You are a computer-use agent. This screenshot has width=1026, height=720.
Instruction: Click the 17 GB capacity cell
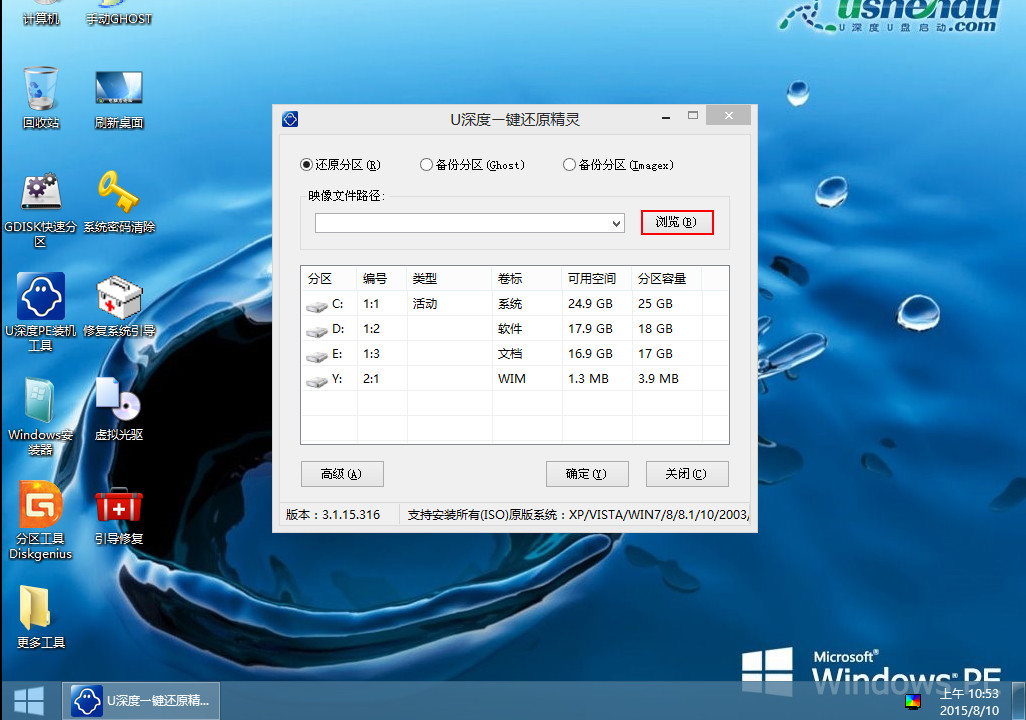(x=655, y=354)
